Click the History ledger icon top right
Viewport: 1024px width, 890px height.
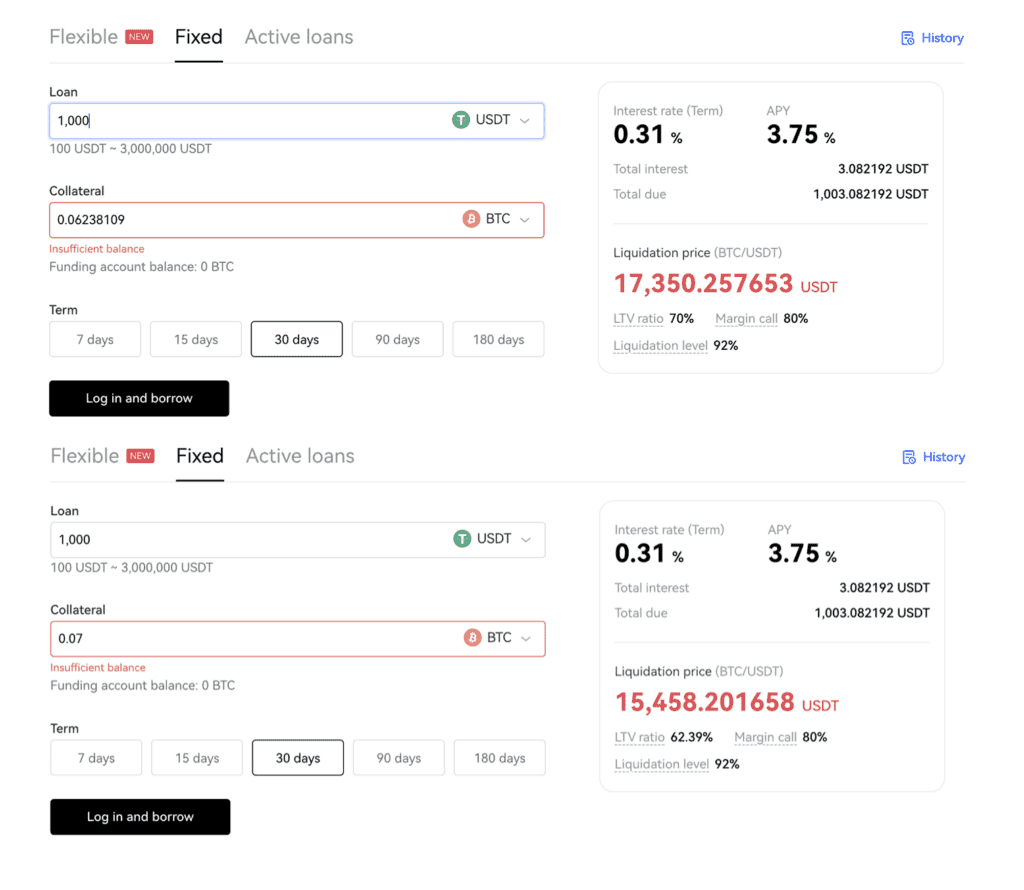[x=908, y=37]
